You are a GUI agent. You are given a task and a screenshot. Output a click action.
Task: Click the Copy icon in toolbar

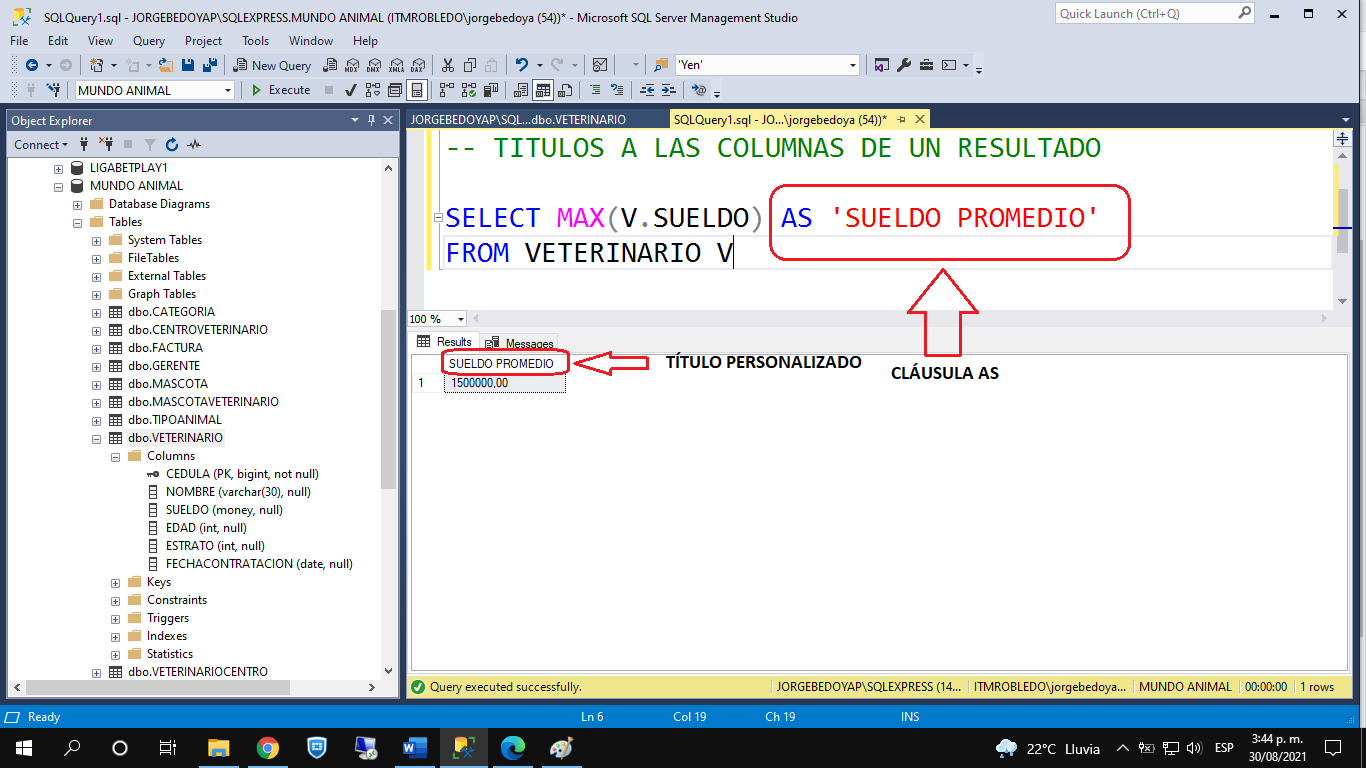(468, 65)
